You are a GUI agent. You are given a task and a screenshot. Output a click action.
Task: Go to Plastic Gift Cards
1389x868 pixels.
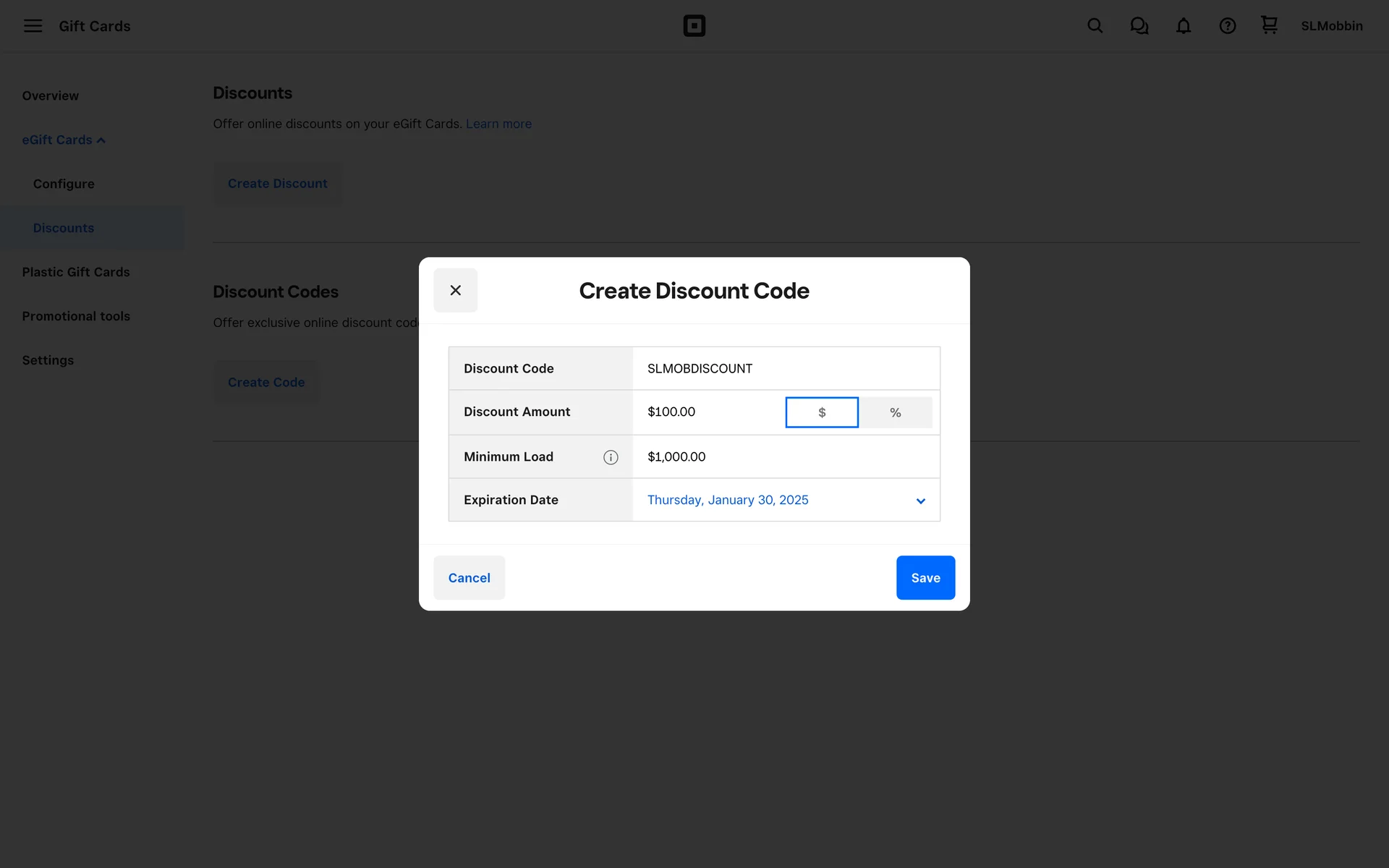coord(76,272)
